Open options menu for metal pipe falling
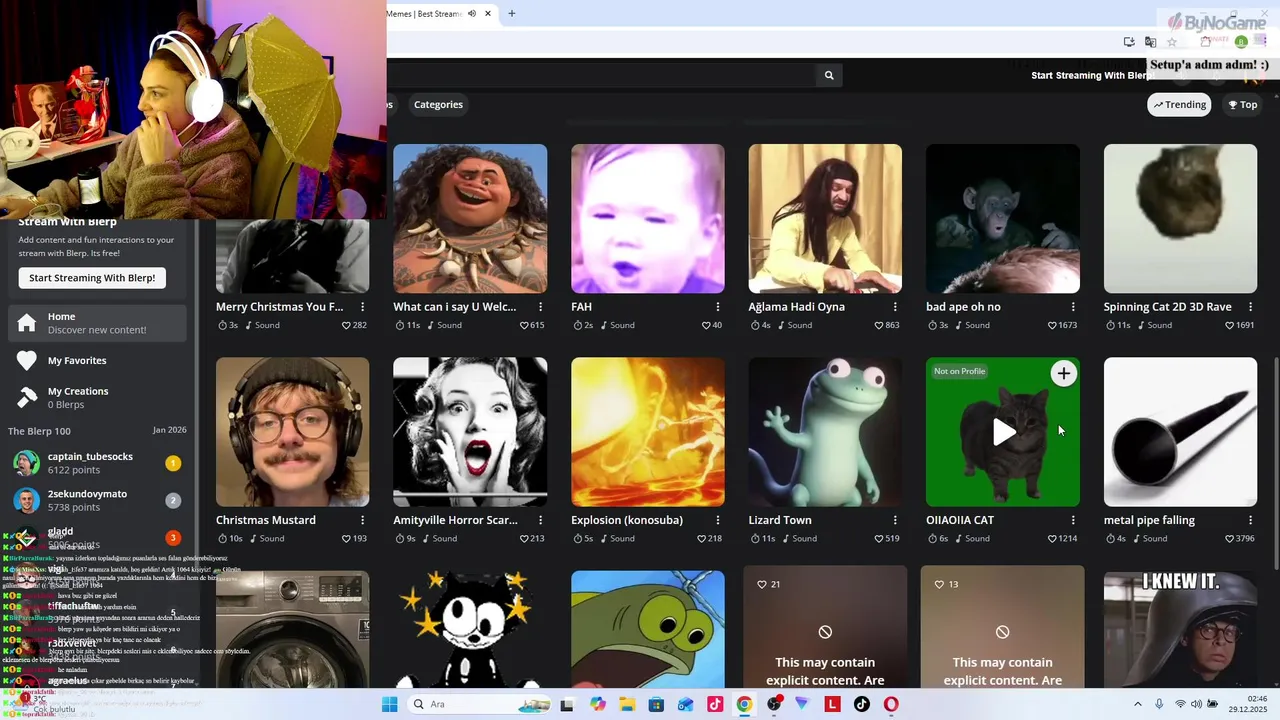The width and height of the screenshot is (1280, 720). pos(1250,520)
